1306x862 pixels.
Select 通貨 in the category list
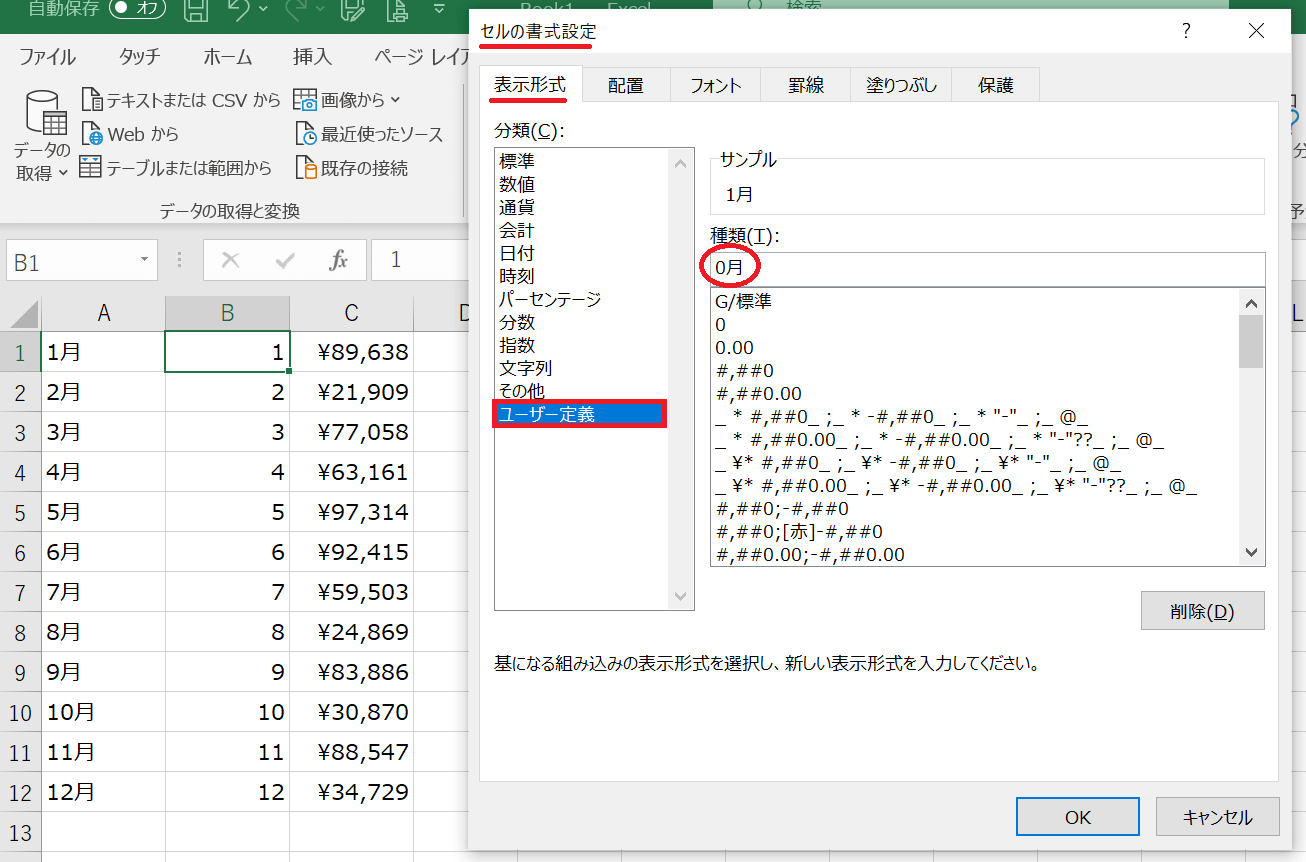click(517, 207)
